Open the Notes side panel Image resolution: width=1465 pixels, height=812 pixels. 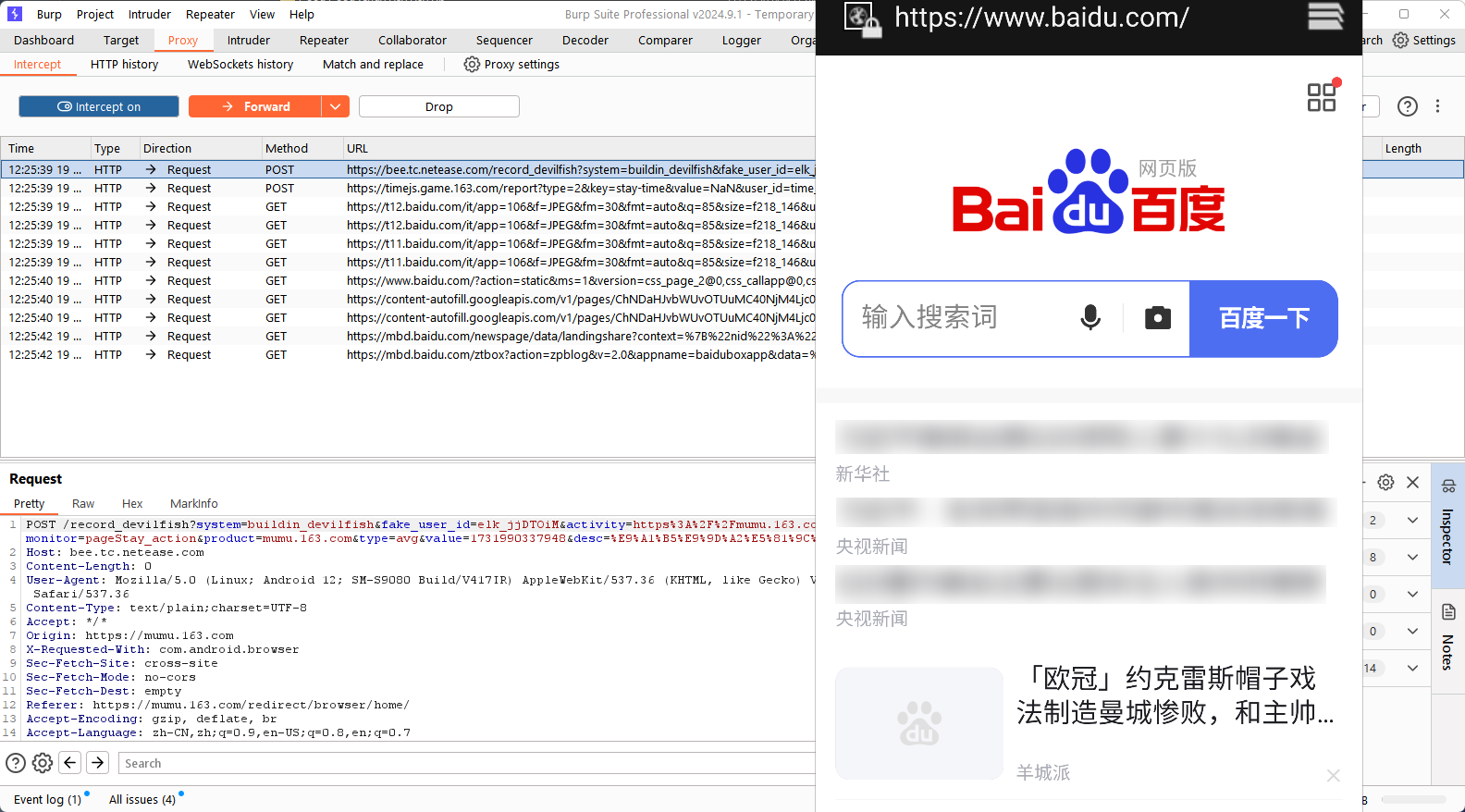[1447, 638]
